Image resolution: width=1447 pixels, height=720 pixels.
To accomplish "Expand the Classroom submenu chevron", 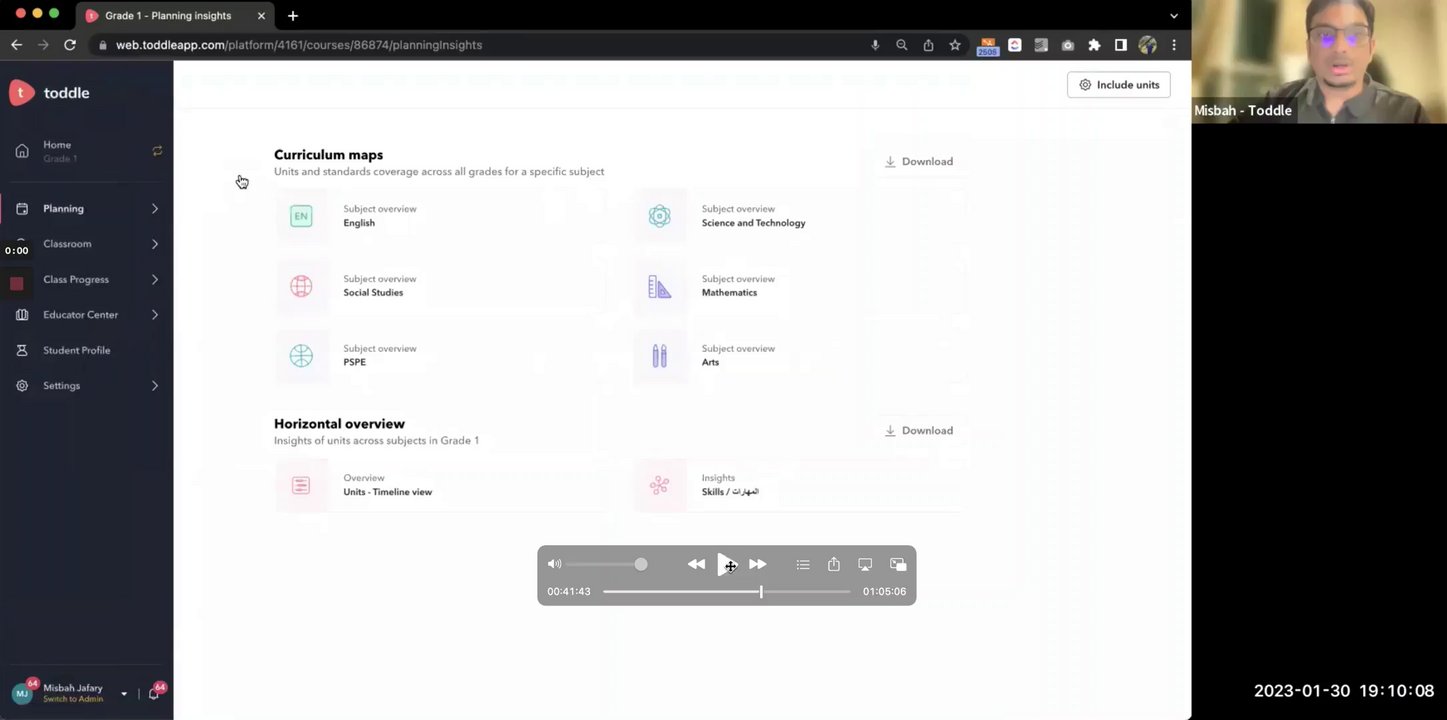I will (x=155, y=244).
